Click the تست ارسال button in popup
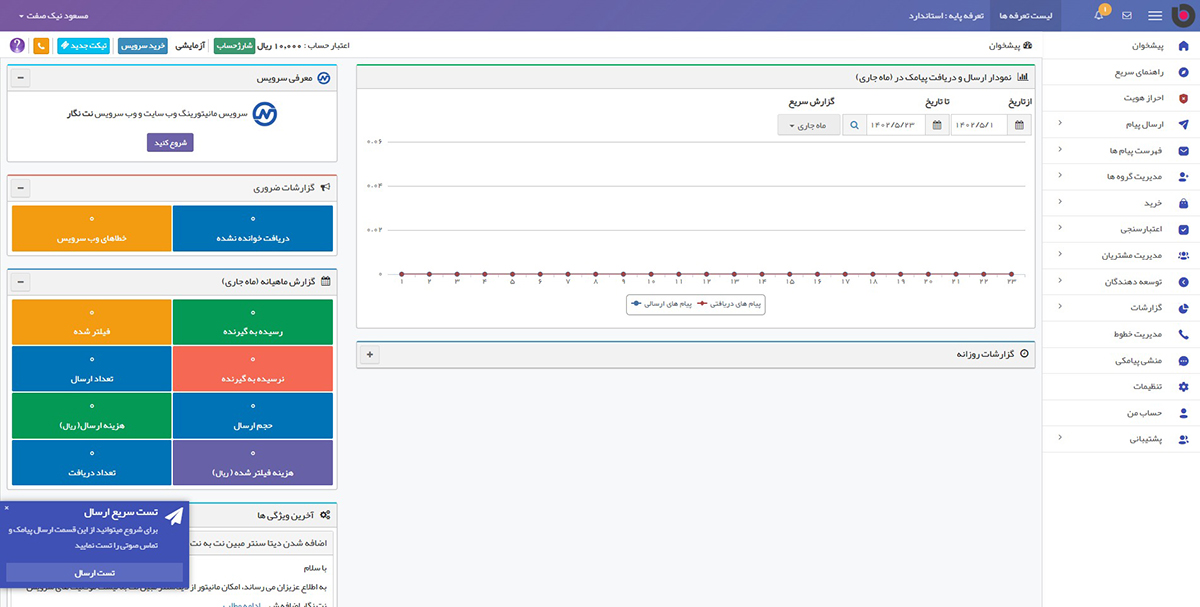 (96, 573)
